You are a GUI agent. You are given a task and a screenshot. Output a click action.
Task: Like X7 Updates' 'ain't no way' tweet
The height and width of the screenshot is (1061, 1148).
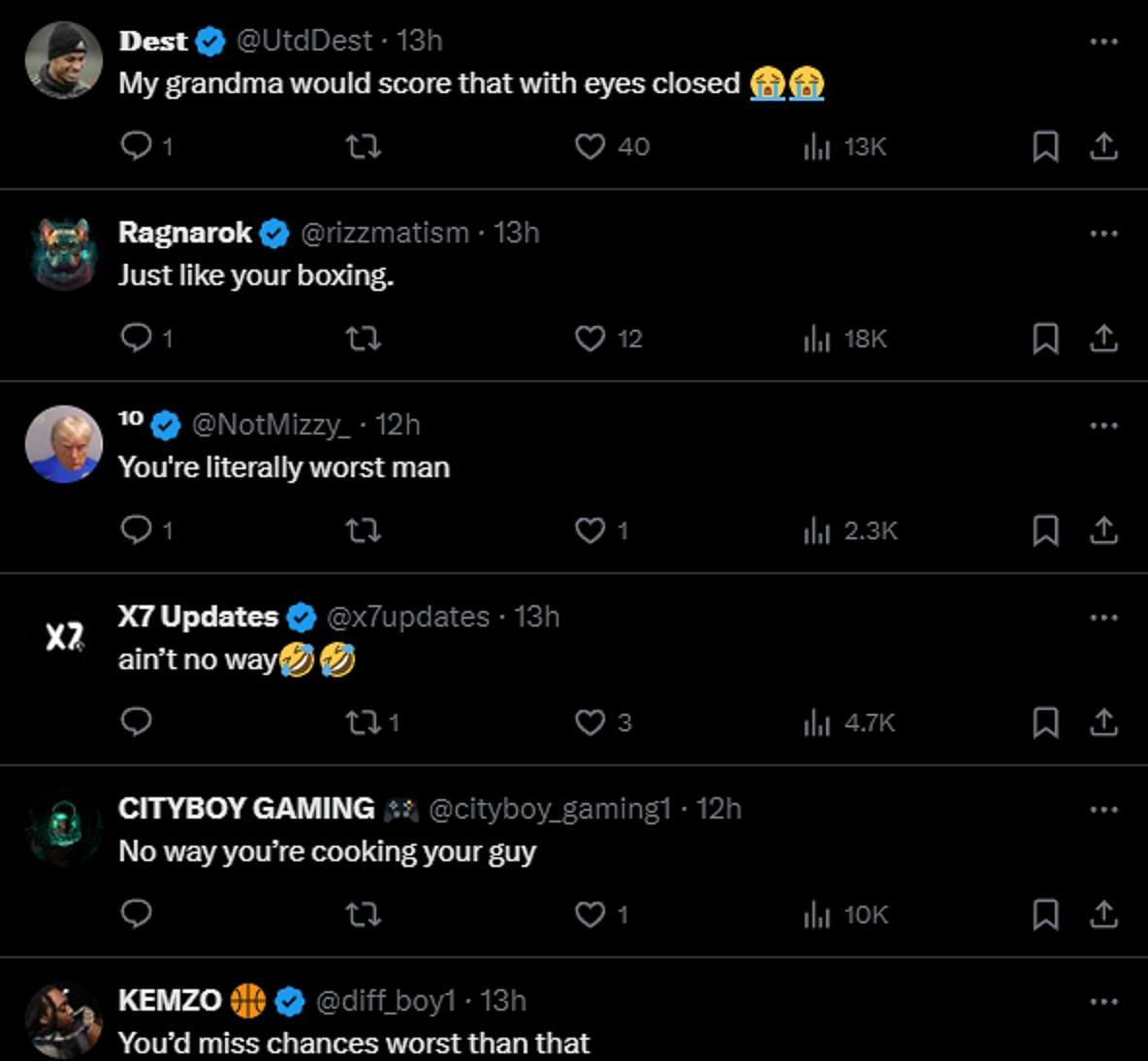[x=590, y=723]
